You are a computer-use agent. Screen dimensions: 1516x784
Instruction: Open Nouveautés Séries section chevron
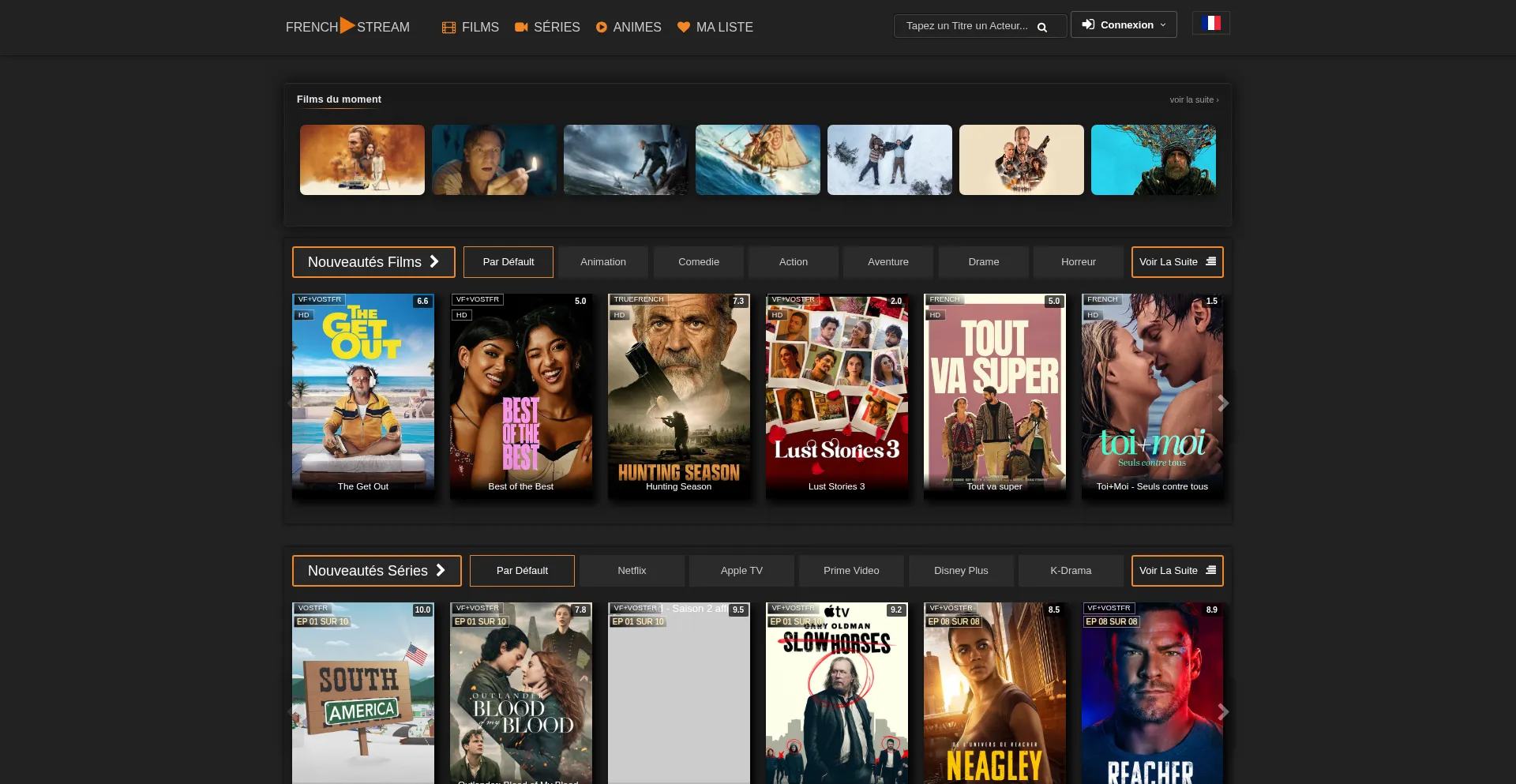click(x=441, y=570)
